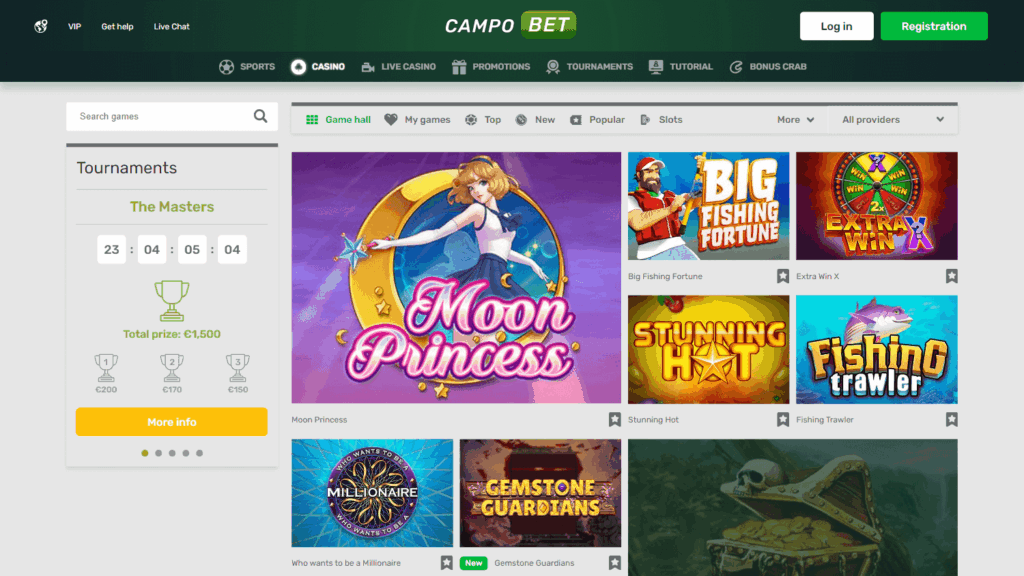Open the Sports section with soccer ball icon
Viewport: 1024px width, 576px height.
click(247, 67)
